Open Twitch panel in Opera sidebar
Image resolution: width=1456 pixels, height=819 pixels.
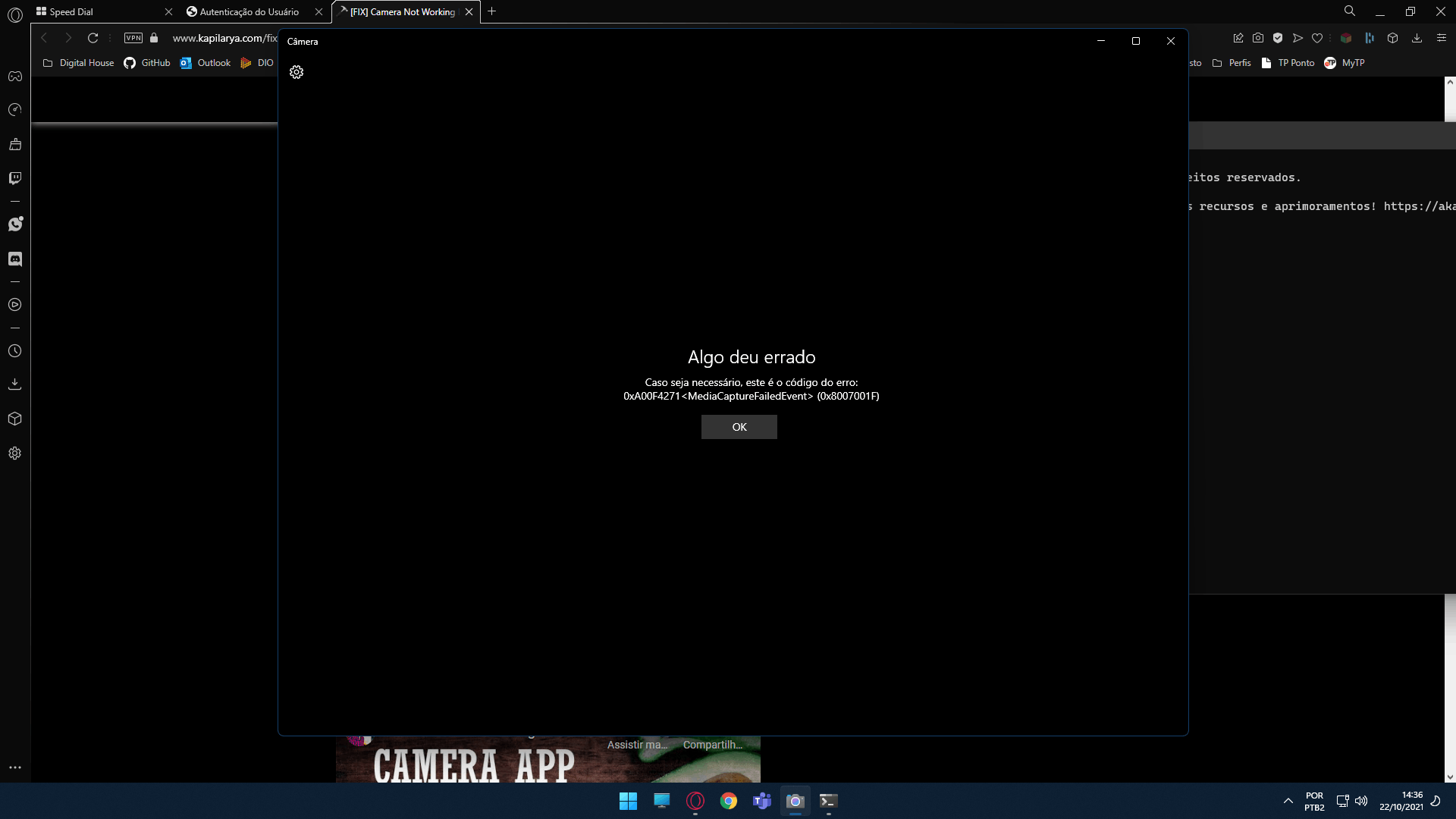(x=15, y=178)
